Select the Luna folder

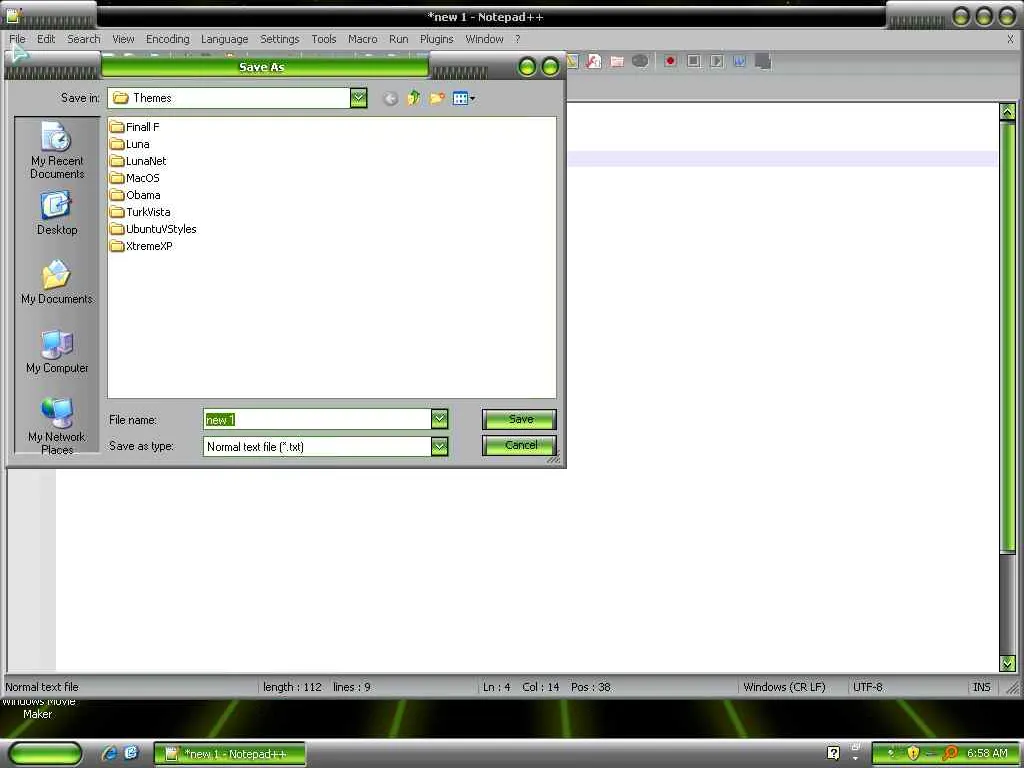pos(130,144)
